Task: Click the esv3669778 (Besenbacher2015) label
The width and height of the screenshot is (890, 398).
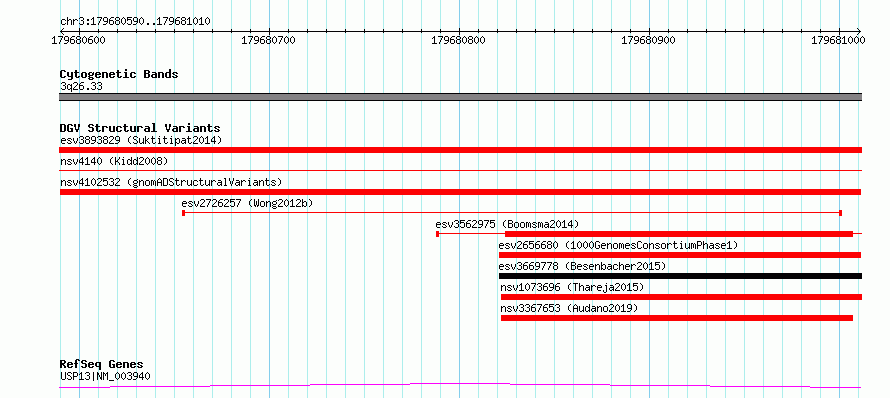Action: 582,266
